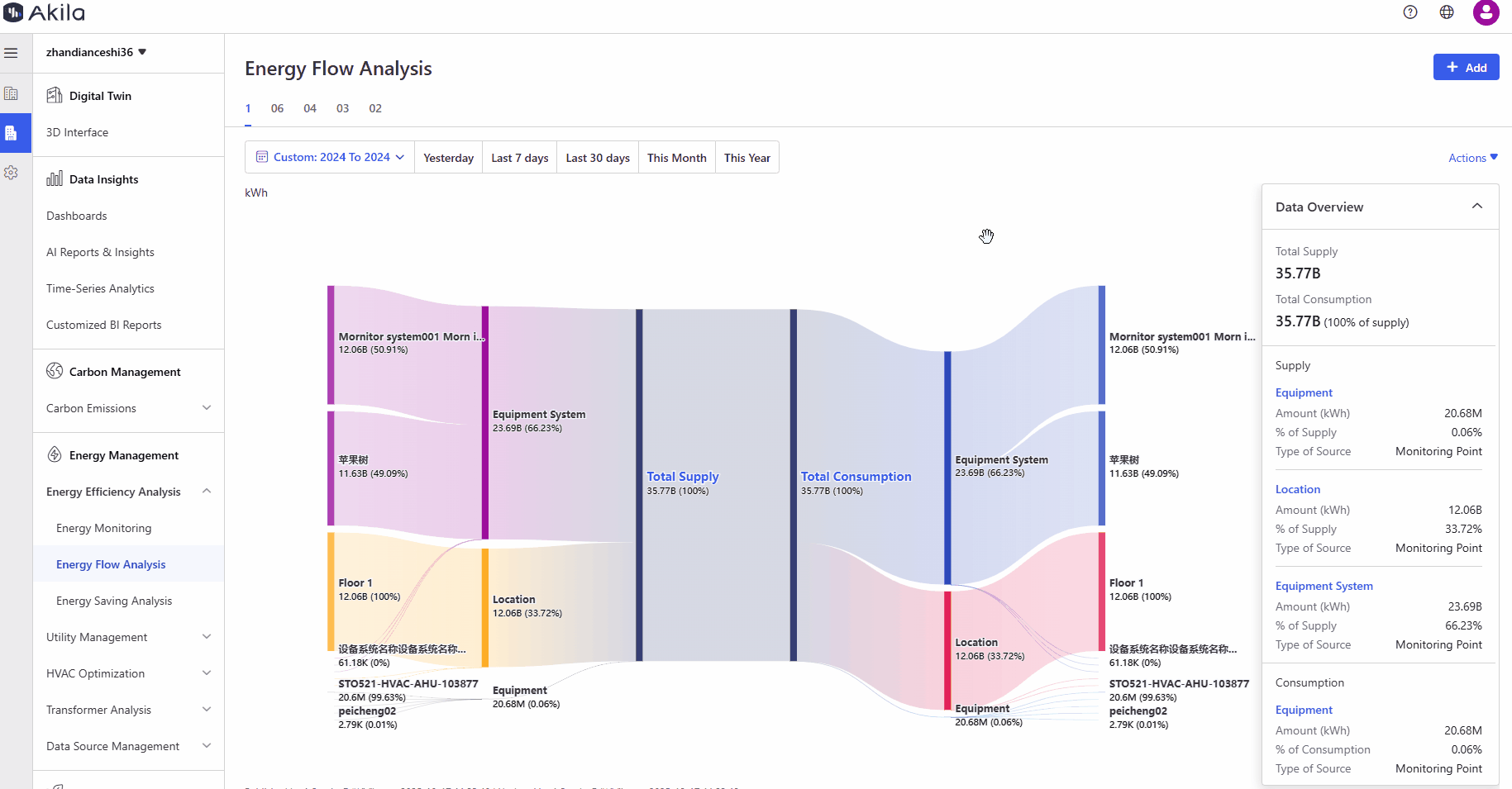Click the Equipment System link in Supply
The image size is (1512, 789).
[1324, 586]
